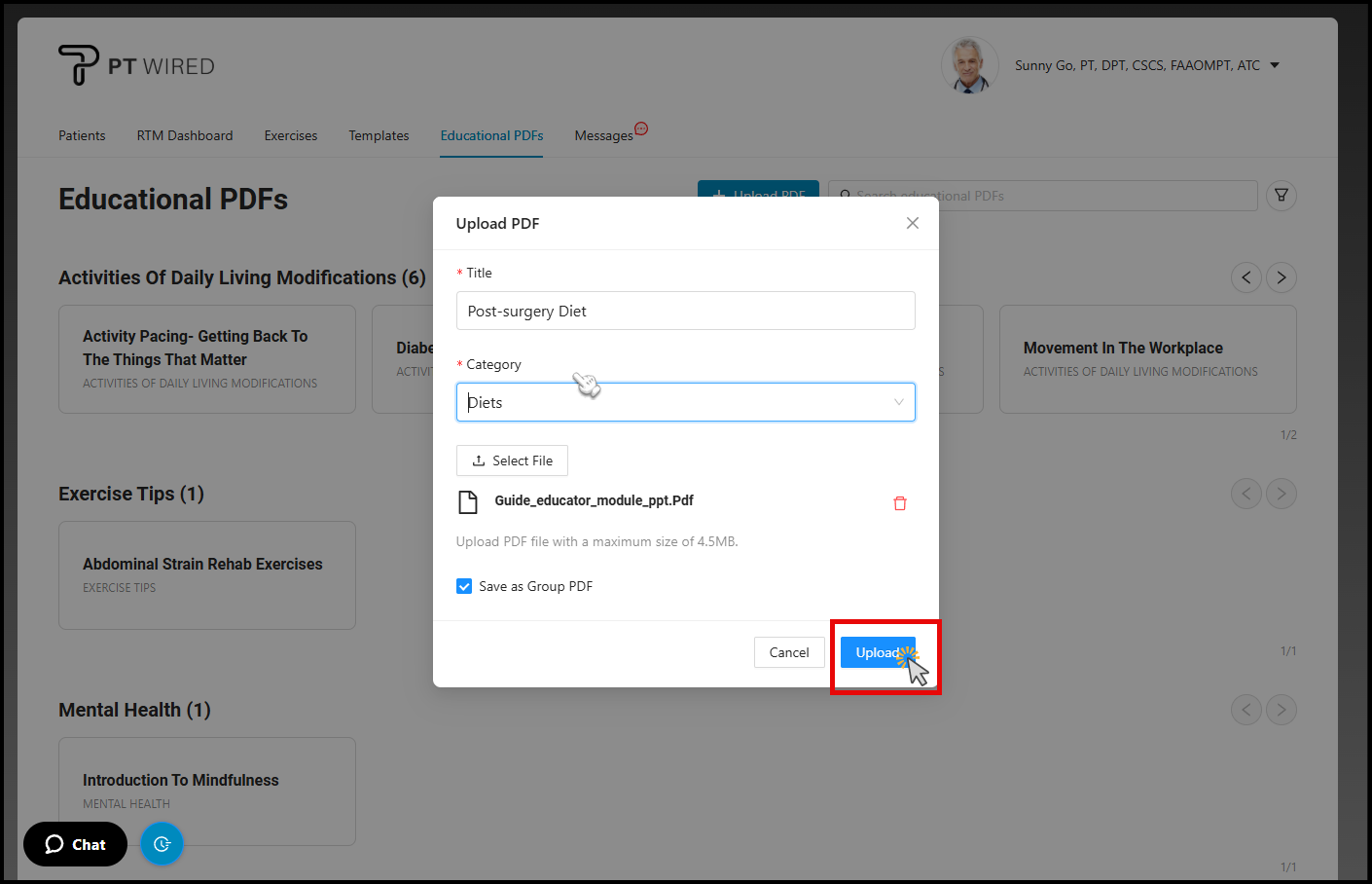Click the PT Wired logo

coord(136,65)
